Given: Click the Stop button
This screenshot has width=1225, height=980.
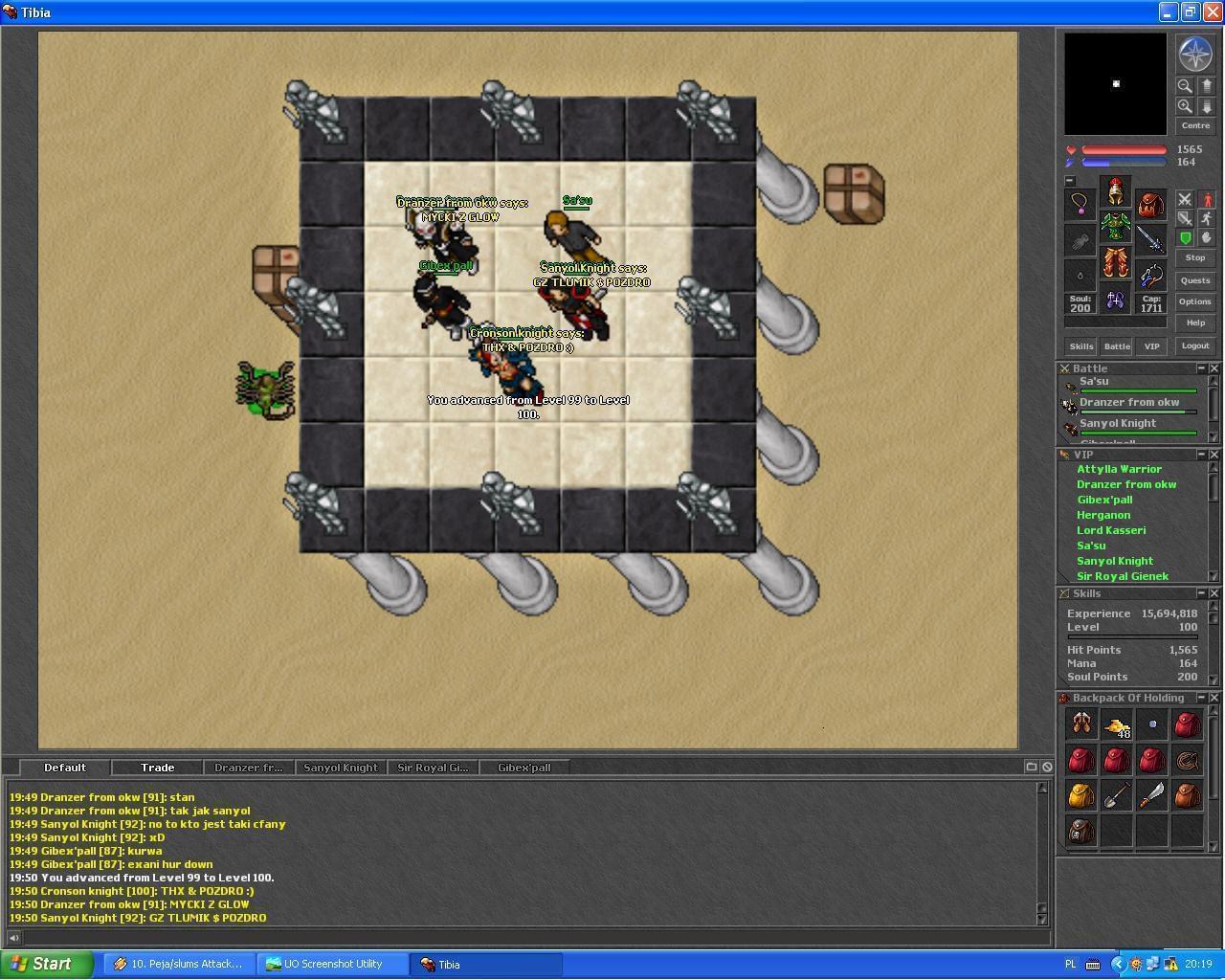Looking at the screenshot, I should [x=1195, y=258].
